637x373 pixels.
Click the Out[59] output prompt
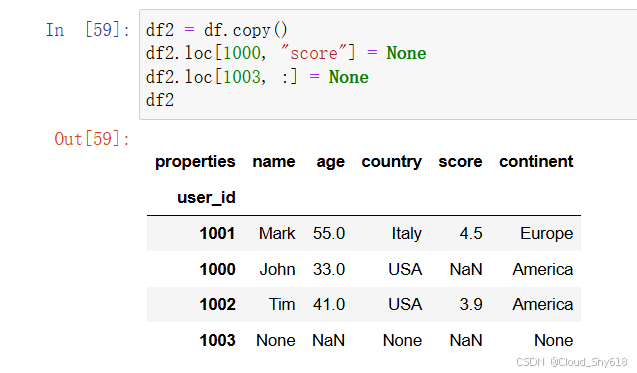coord(92,139)
